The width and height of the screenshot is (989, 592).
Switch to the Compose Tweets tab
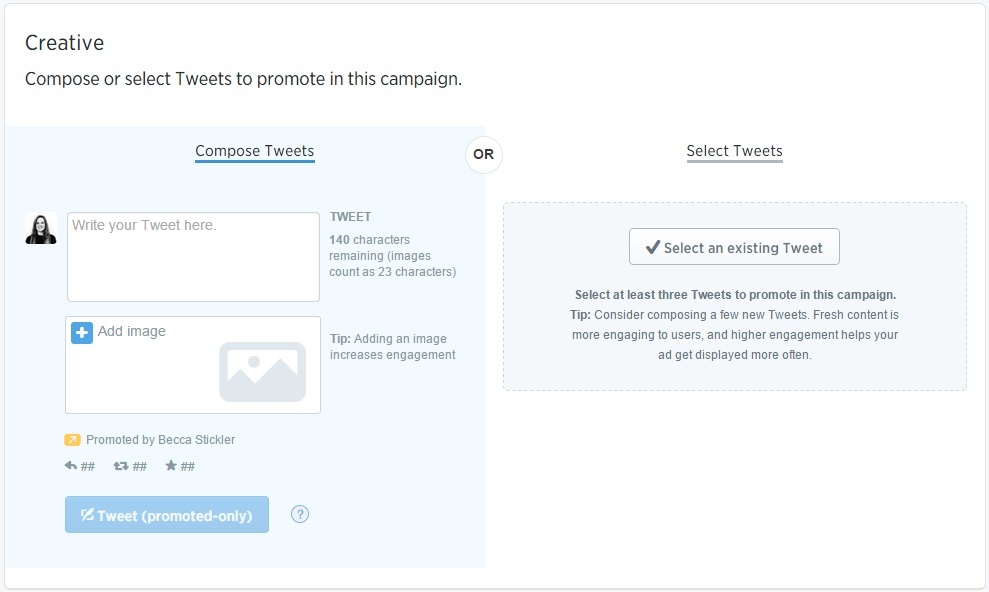(x=255, y=151)
